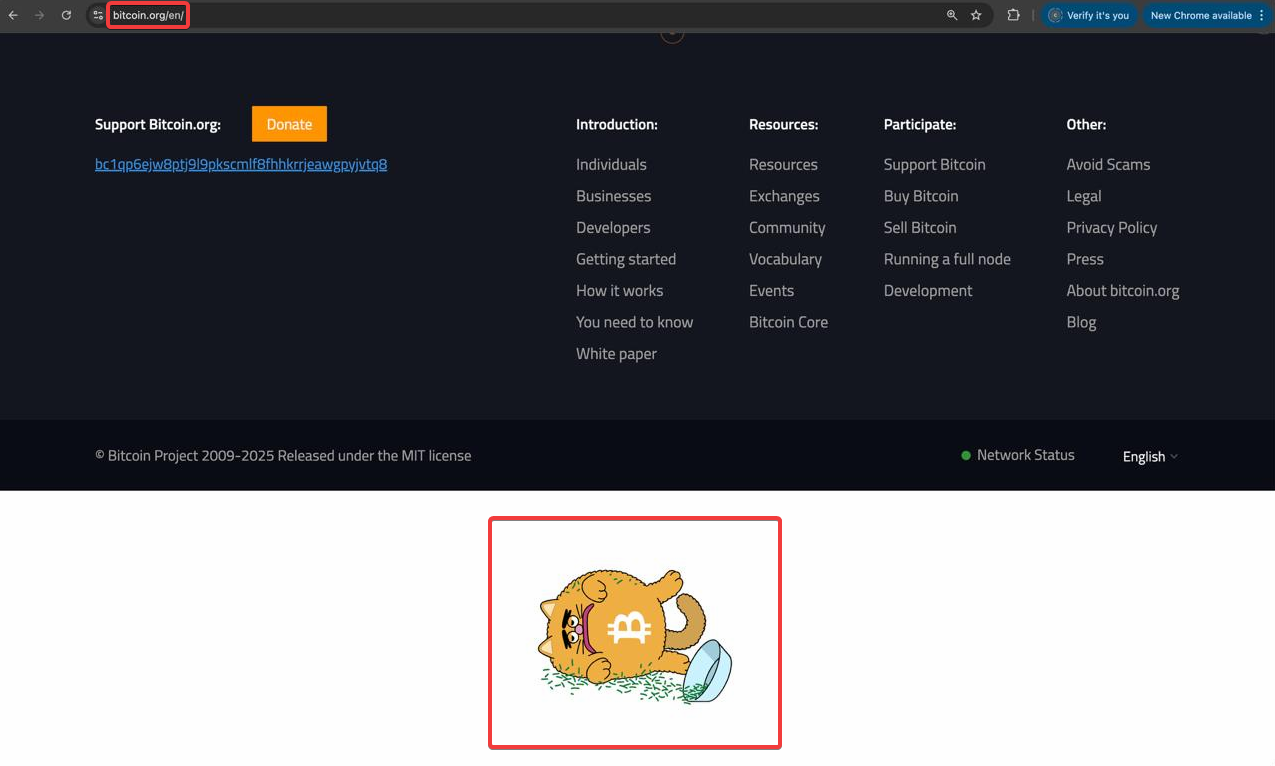Viewport: 1275px width, 766px height.
Task: Focus the address bar showing bitcoin.org/en/
Action: click(x=148, y=15)
